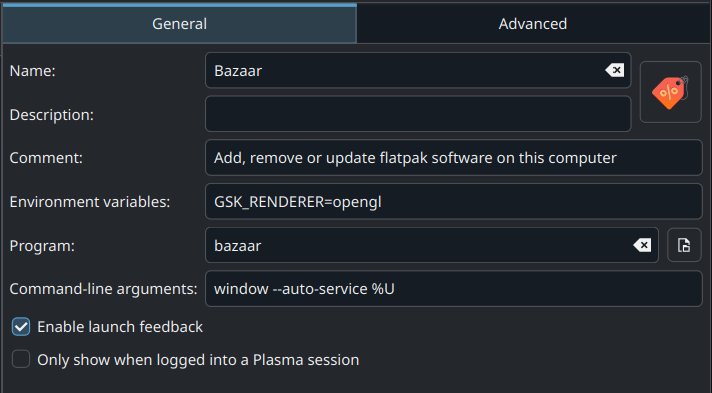Click the Comment field about flatpak software

point(454,158)
